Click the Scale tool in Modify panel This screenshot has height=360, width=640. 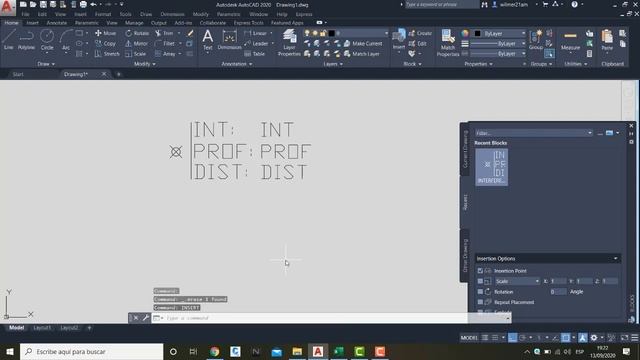point(136,53)
